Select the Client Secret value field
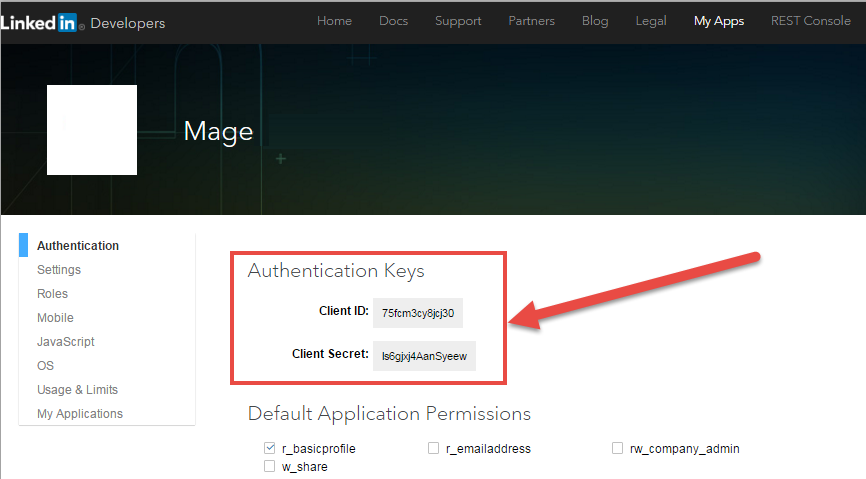Image resolution: width=866 pixels, height=479 pixels. [x=424, y=355]
